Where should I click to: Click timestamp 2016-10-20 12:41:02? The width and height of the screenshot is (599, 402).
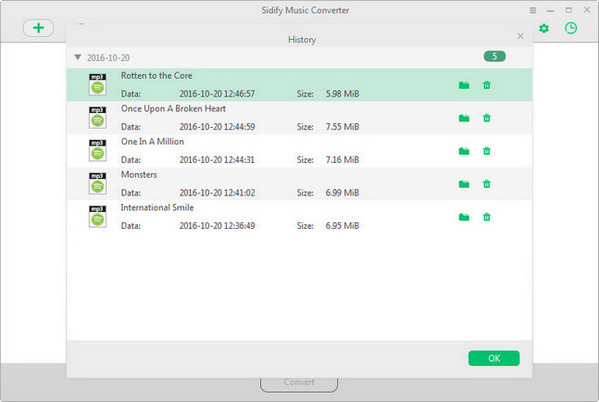pyautogui.click(x=217, y=193)
